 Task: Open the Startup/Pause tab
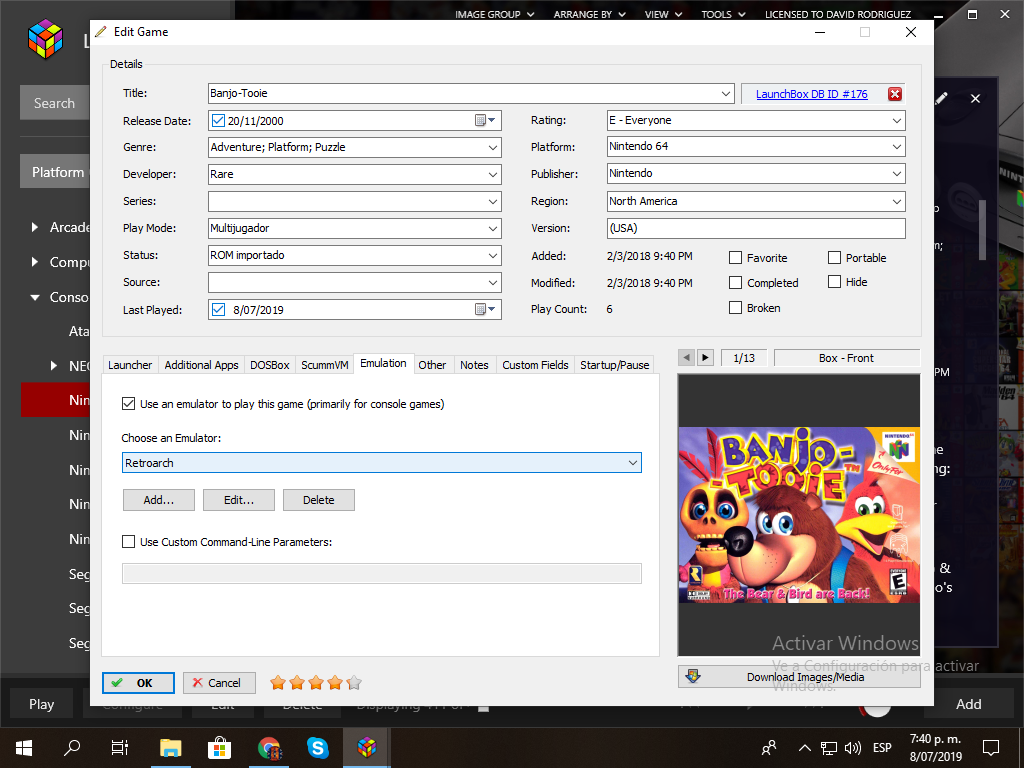[615, 364]
